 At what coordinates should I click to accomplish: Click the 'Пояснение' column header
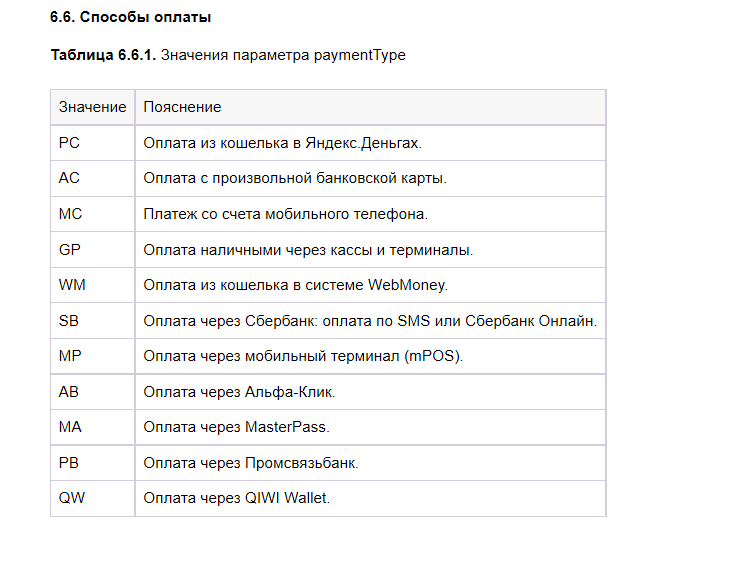click(x=182, y=107)
